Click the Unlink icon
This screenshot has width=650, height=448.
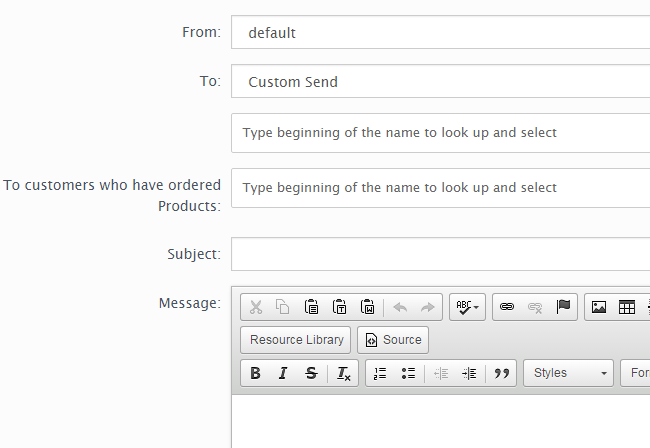(x=535, y=307)
